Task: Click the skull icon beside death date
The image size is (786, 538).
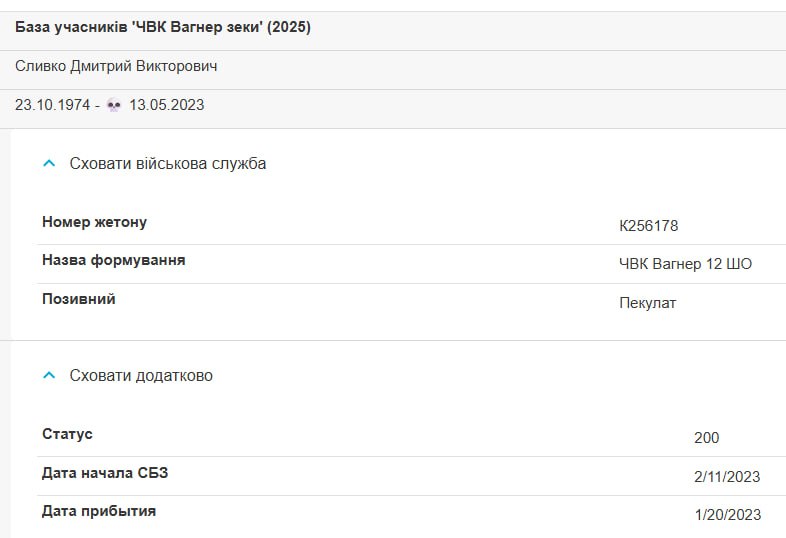Action: 114,105
